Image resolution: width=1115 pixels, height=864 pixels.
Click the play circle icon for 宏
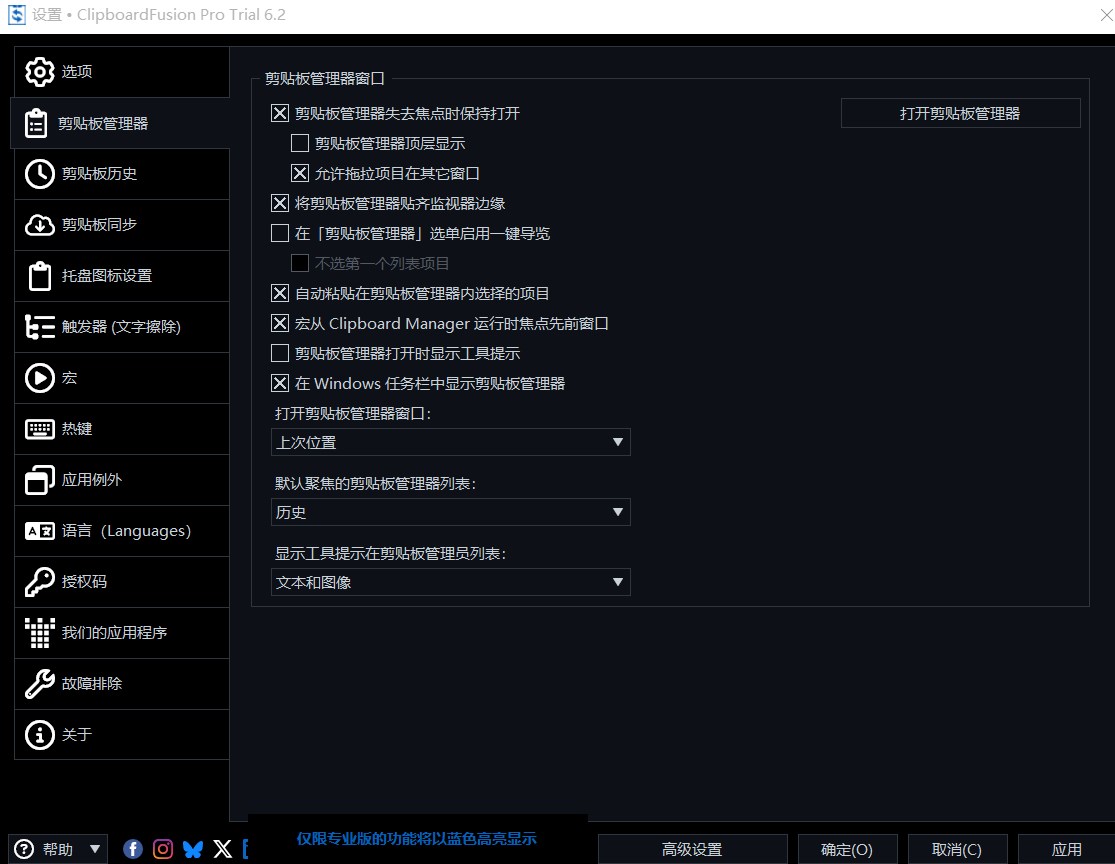[40, 378]
